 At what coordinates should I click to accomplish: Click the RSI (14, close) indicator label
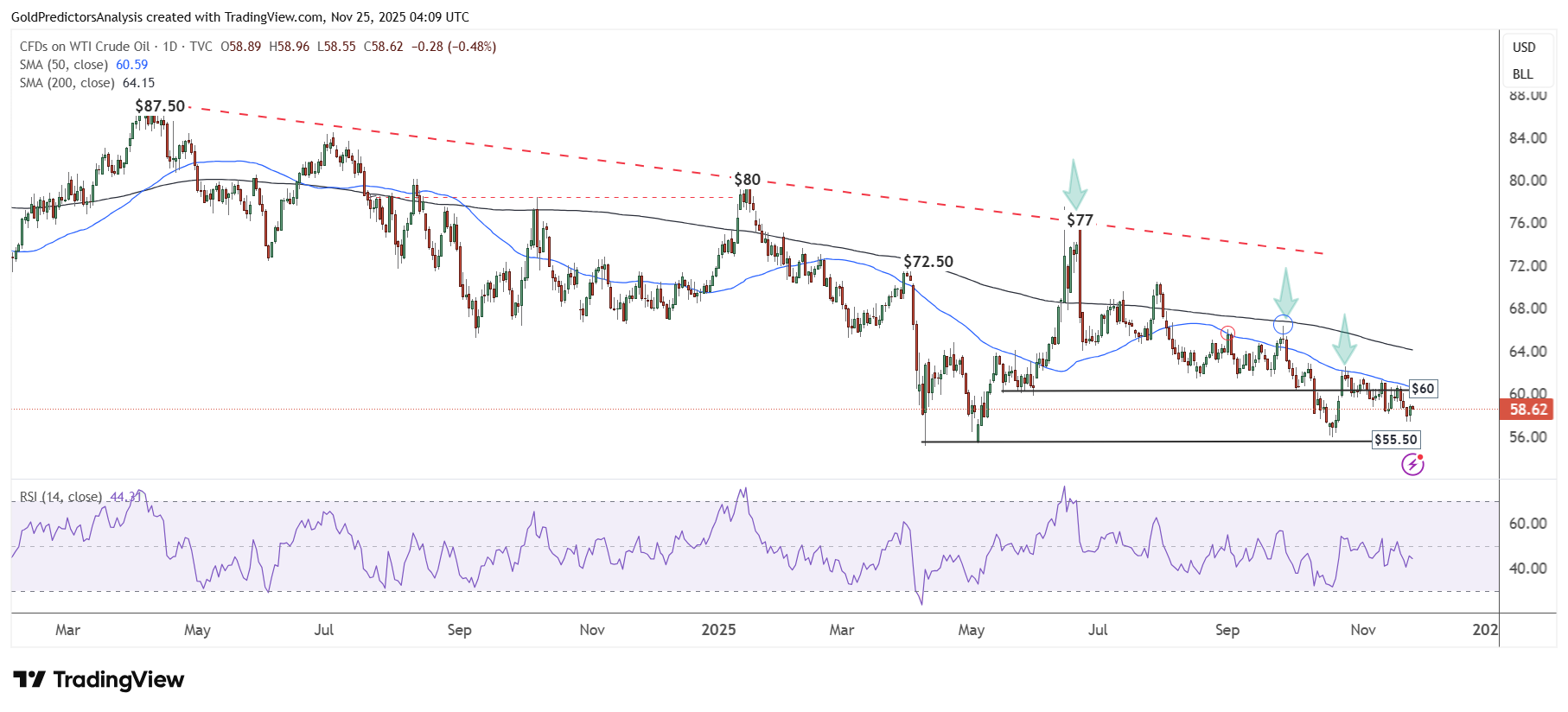tap(61, 497)
